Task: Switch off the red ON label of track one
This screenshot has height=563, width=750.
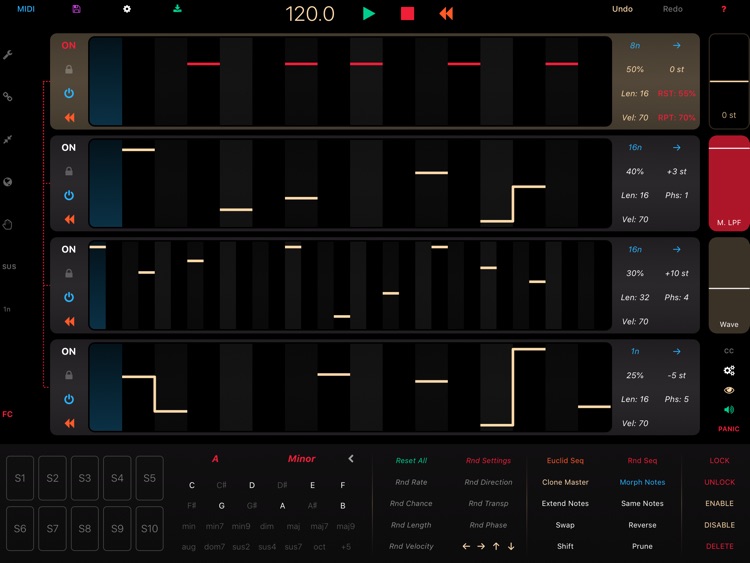Action: [68, 45]
